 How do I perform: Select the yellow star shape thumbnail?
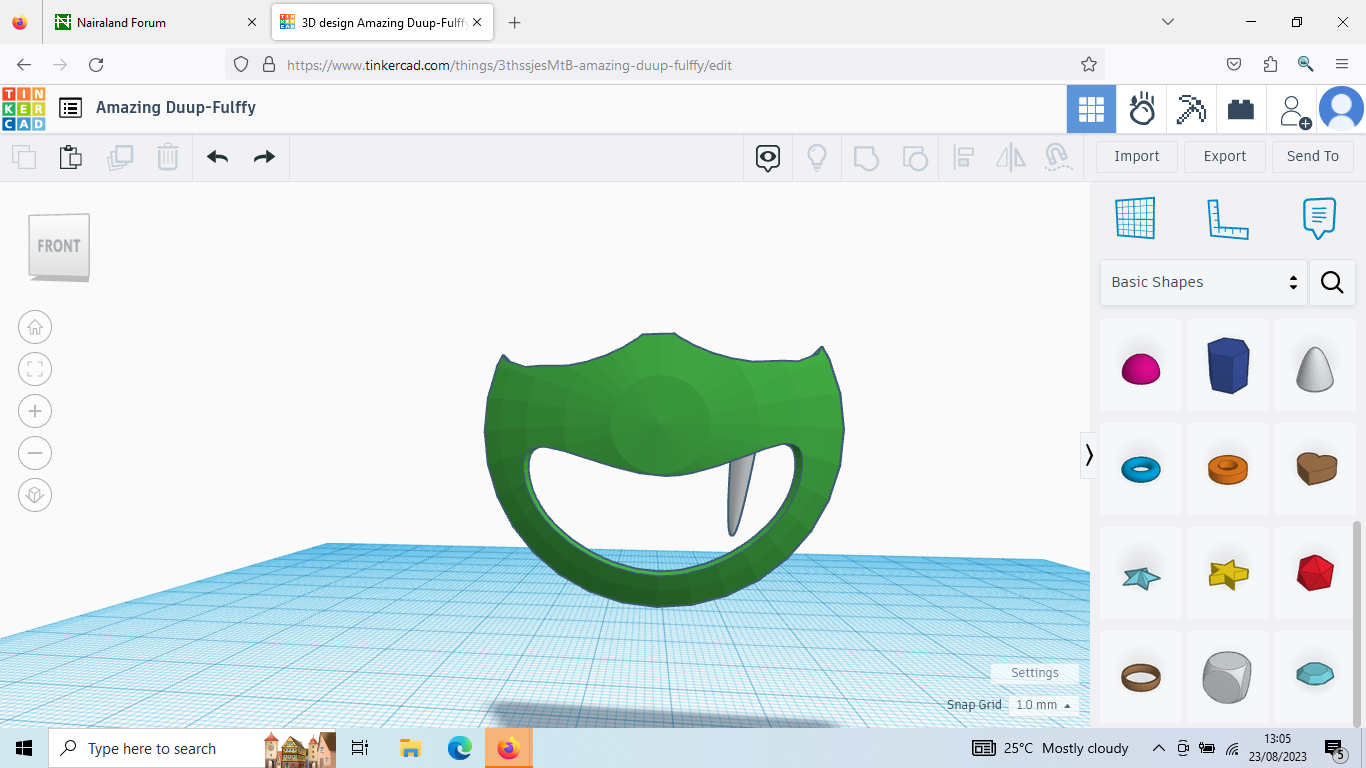click(1228, 573)
